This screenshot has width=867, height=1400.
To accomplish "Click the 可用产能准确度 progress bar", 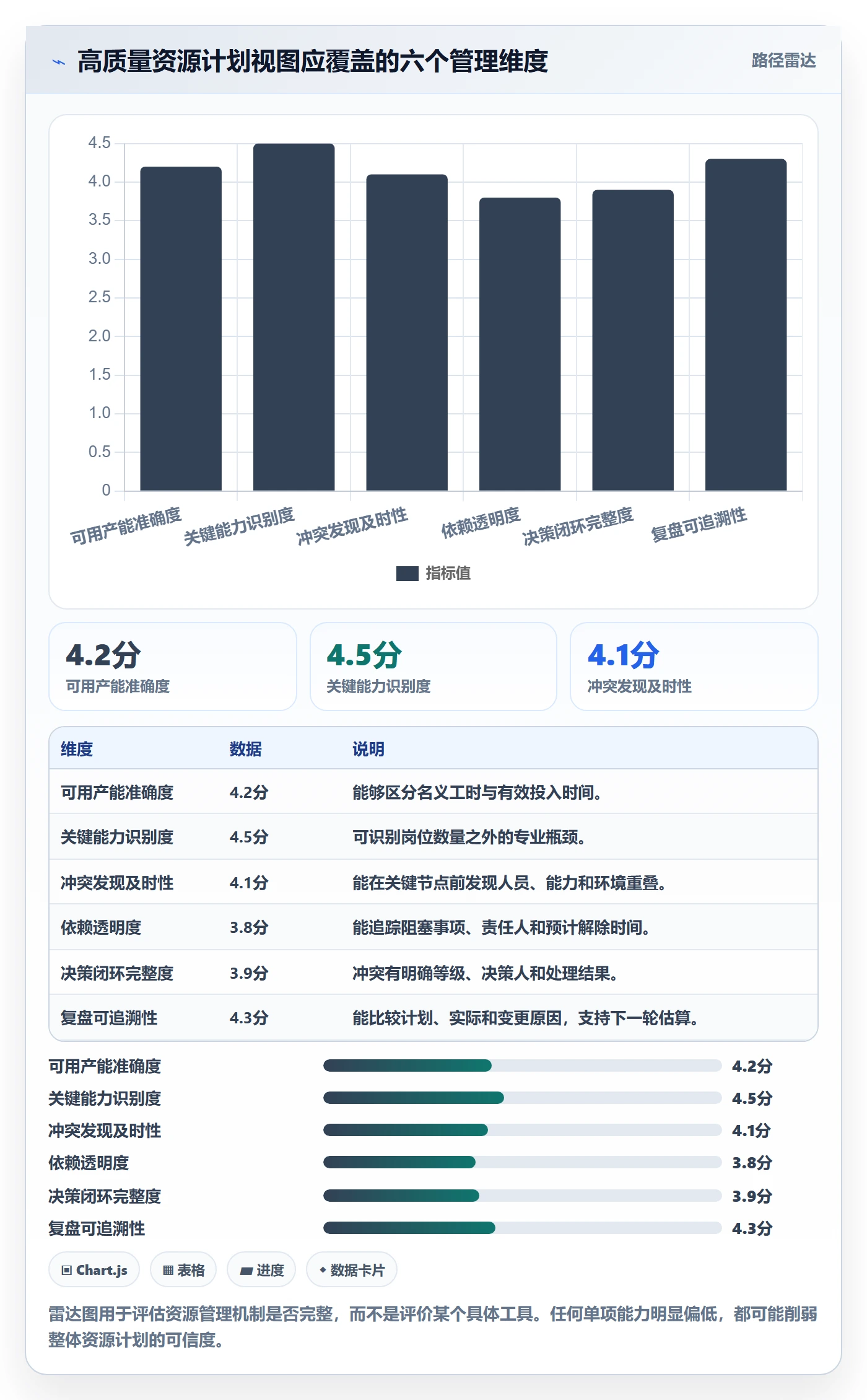I will click(522, 1065).
